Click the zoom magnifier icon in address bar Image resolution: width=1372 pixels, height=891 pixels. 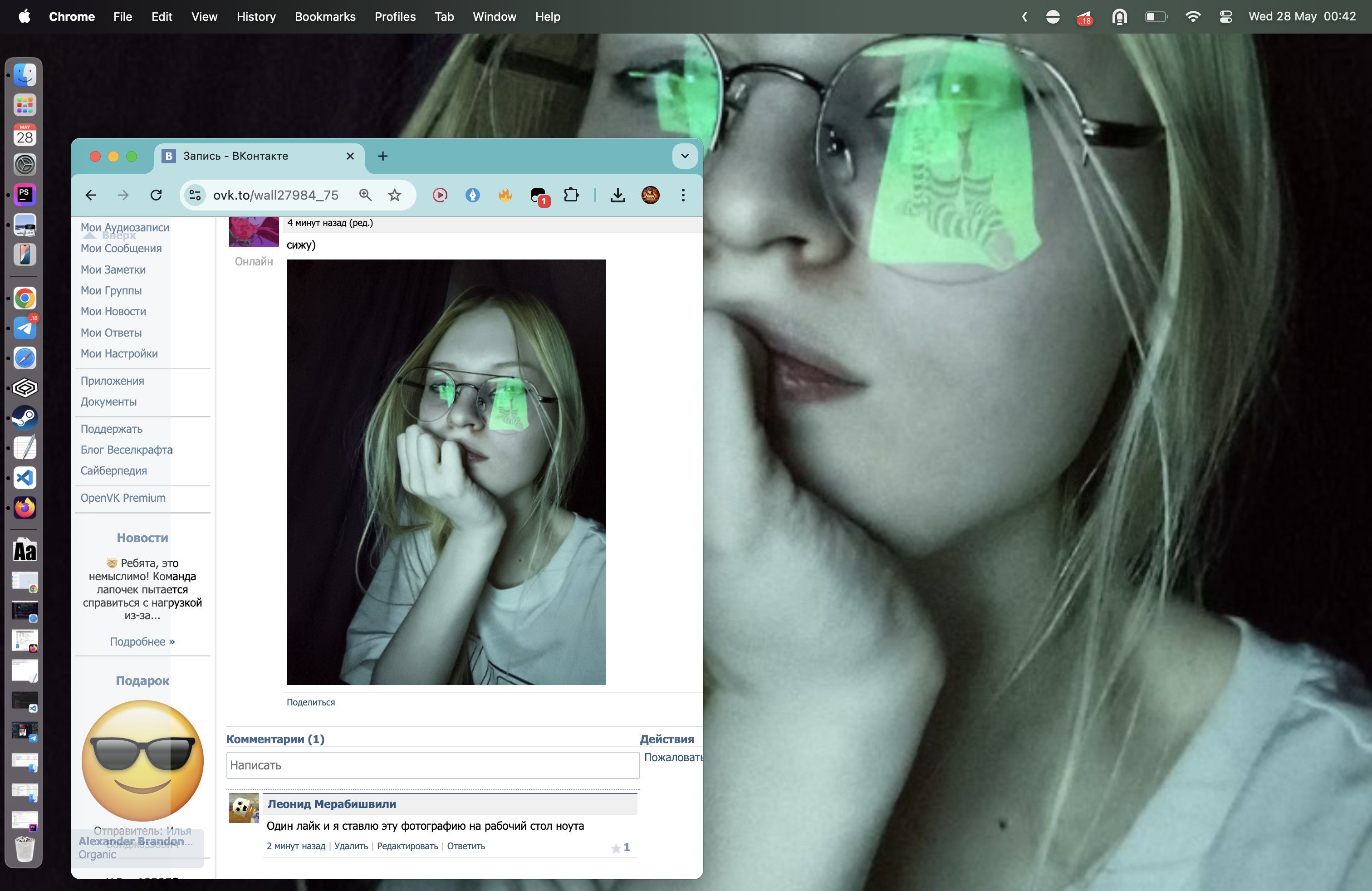[x=365, y=196]
